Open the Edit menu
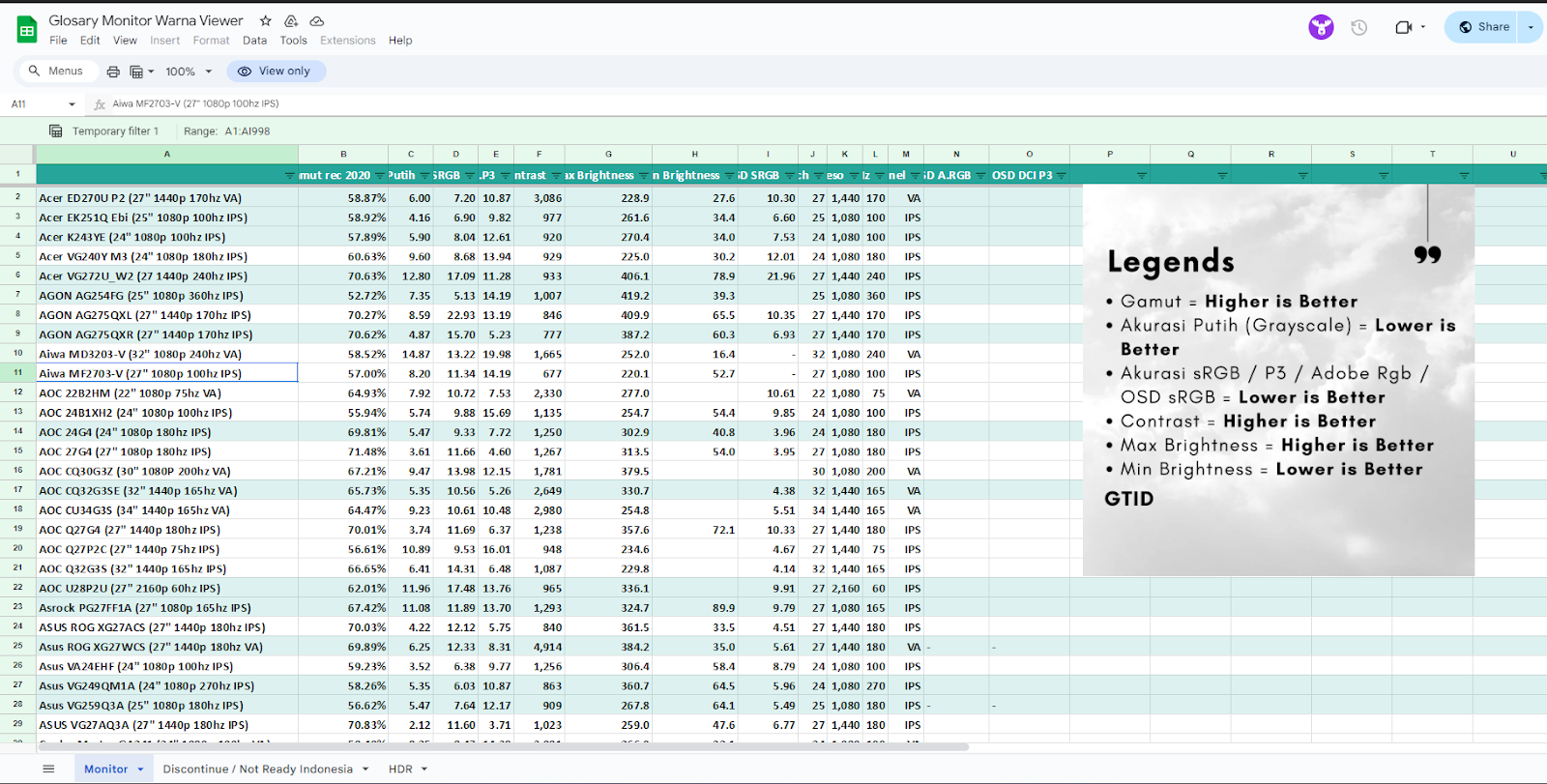The height and width of the screenshot is (784, 1547). (90, 41)
